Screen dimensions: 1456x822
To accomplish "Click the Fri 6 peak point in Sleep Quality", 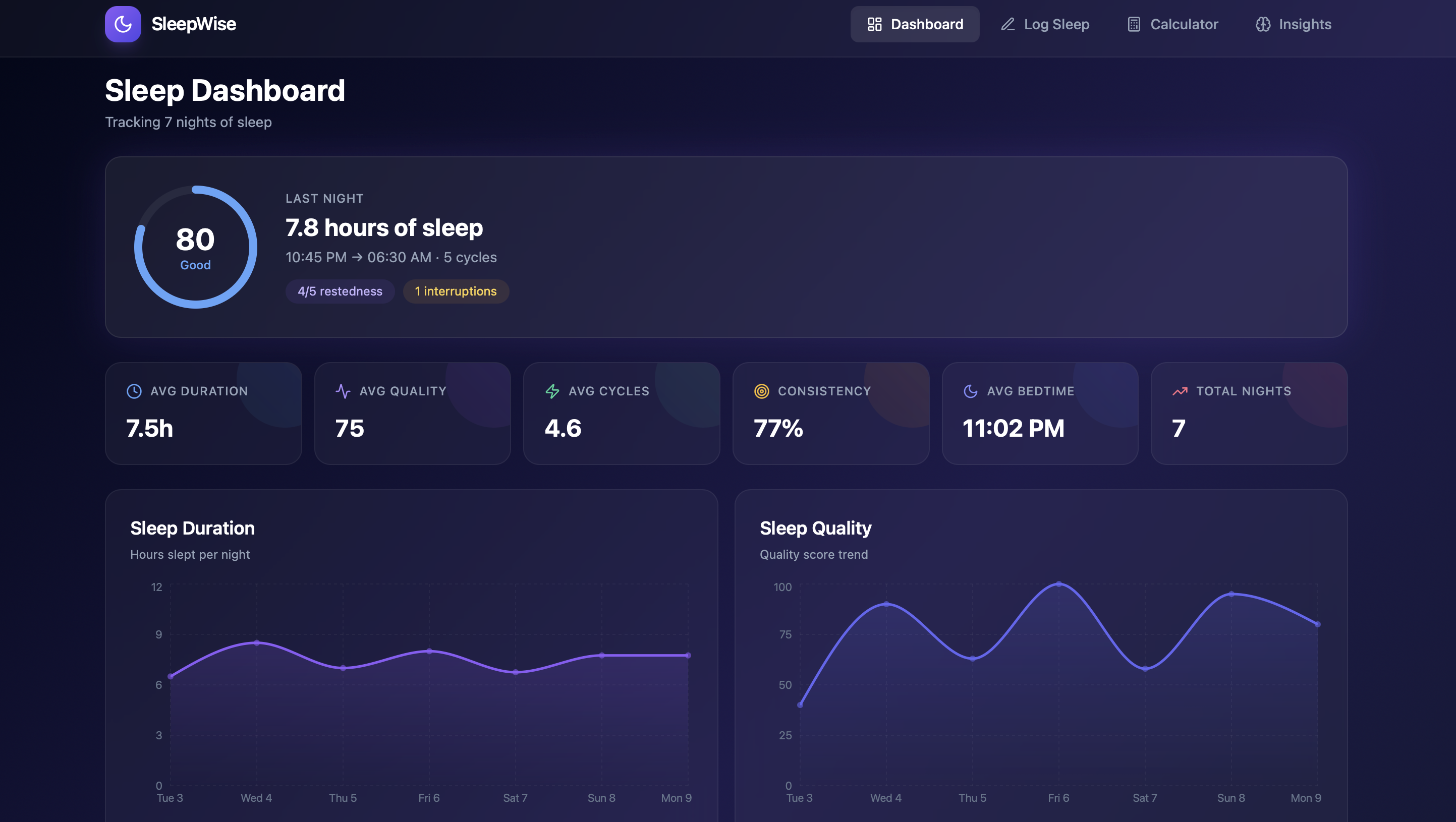I will pos(1058,584).
